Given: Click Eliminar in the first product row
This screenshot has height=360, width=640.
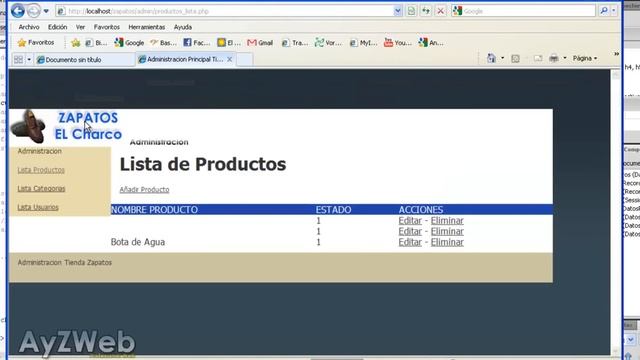Looking at the screenshot, I should 447,220.
